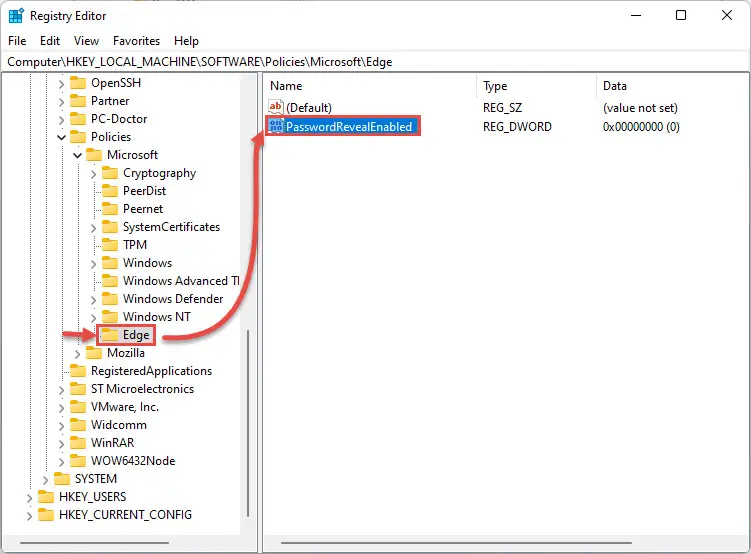Select the WinRAR folder icon

pyautogui.click(x=78, y=443)
